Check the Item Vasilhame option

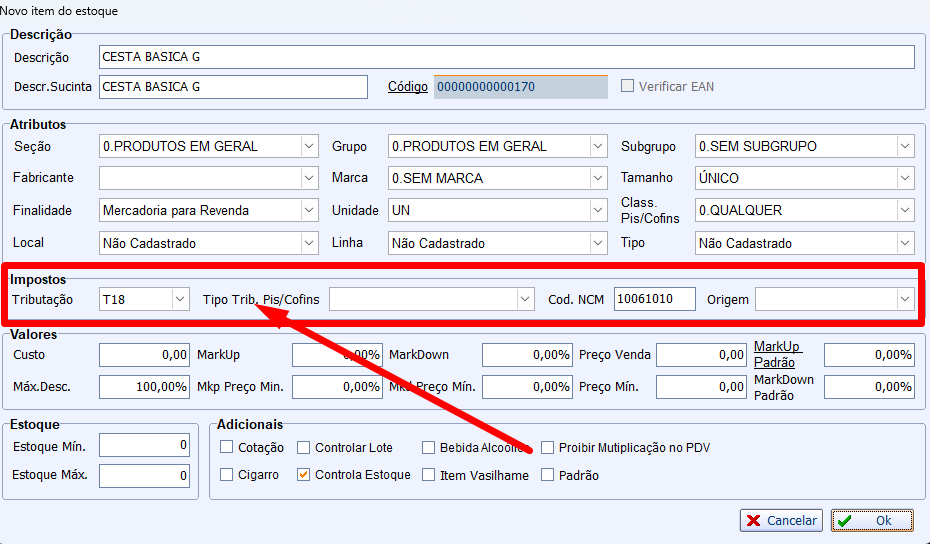pyautogui.click(x=429, y=475)
